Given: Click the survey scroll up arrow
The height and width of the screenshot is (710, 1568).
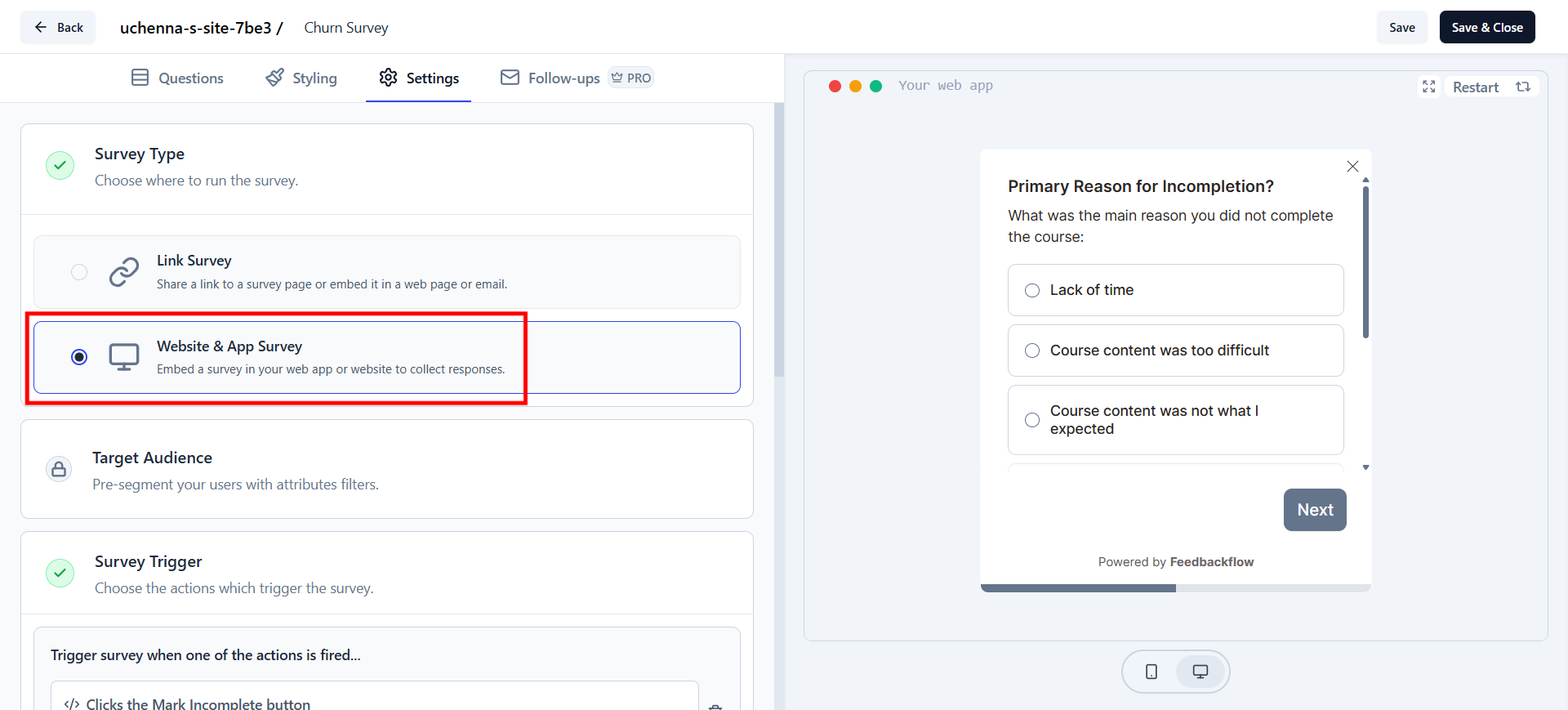Looking at the screenshot, I should [x=1365, y=180].
